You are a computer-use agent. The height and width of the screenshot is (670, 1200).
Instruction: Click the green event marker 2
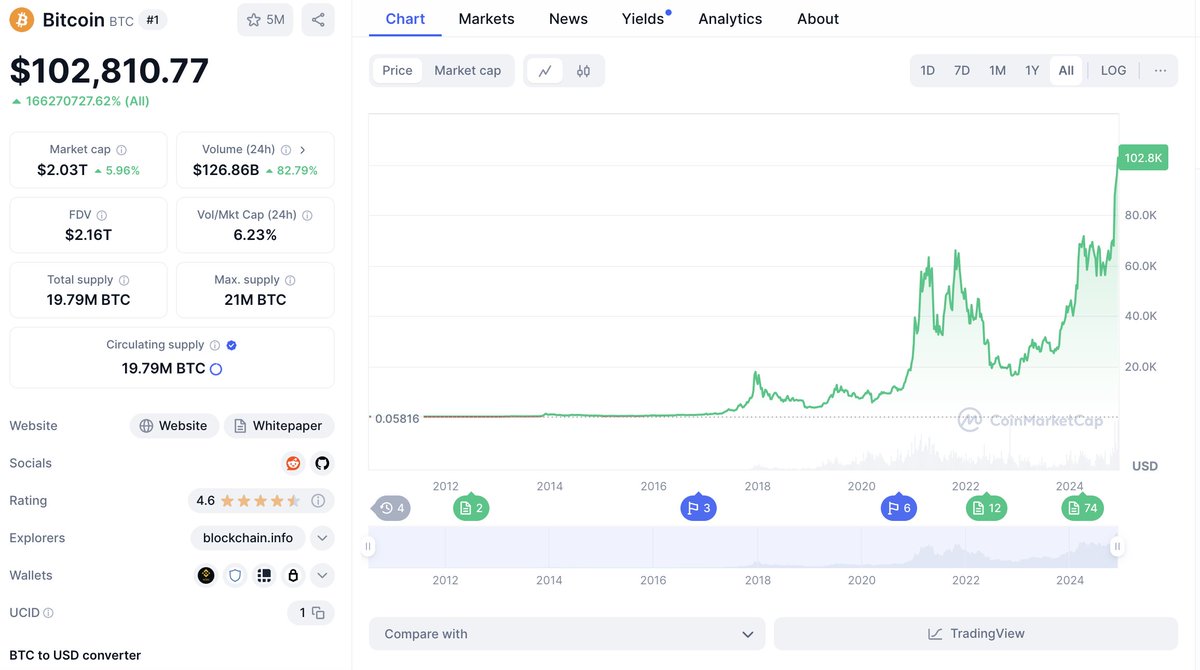[470, 508]
